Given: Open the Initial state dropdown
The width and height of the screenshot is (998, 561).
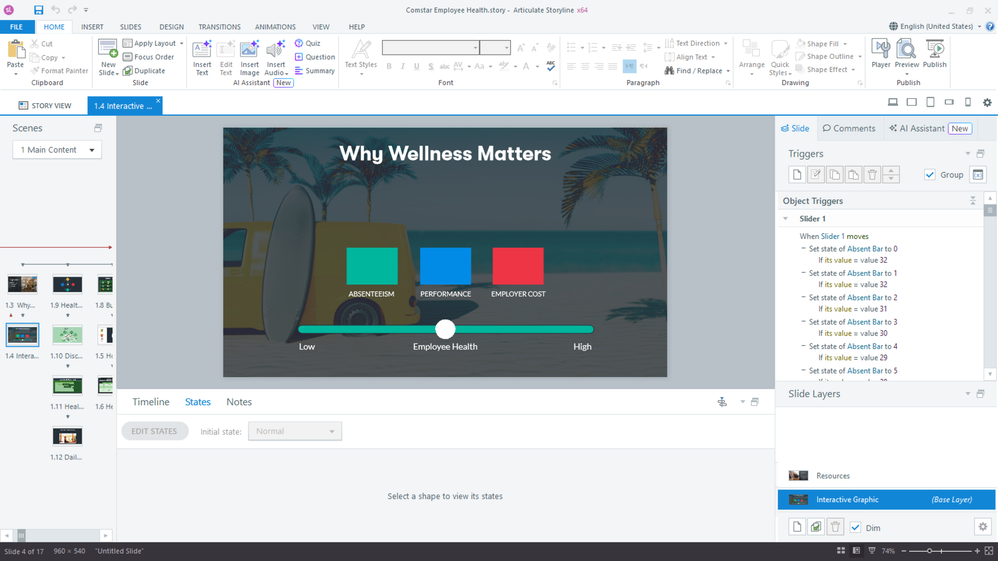Looking at the screenshot, I should pyautogui.click(x=295, y=431).
